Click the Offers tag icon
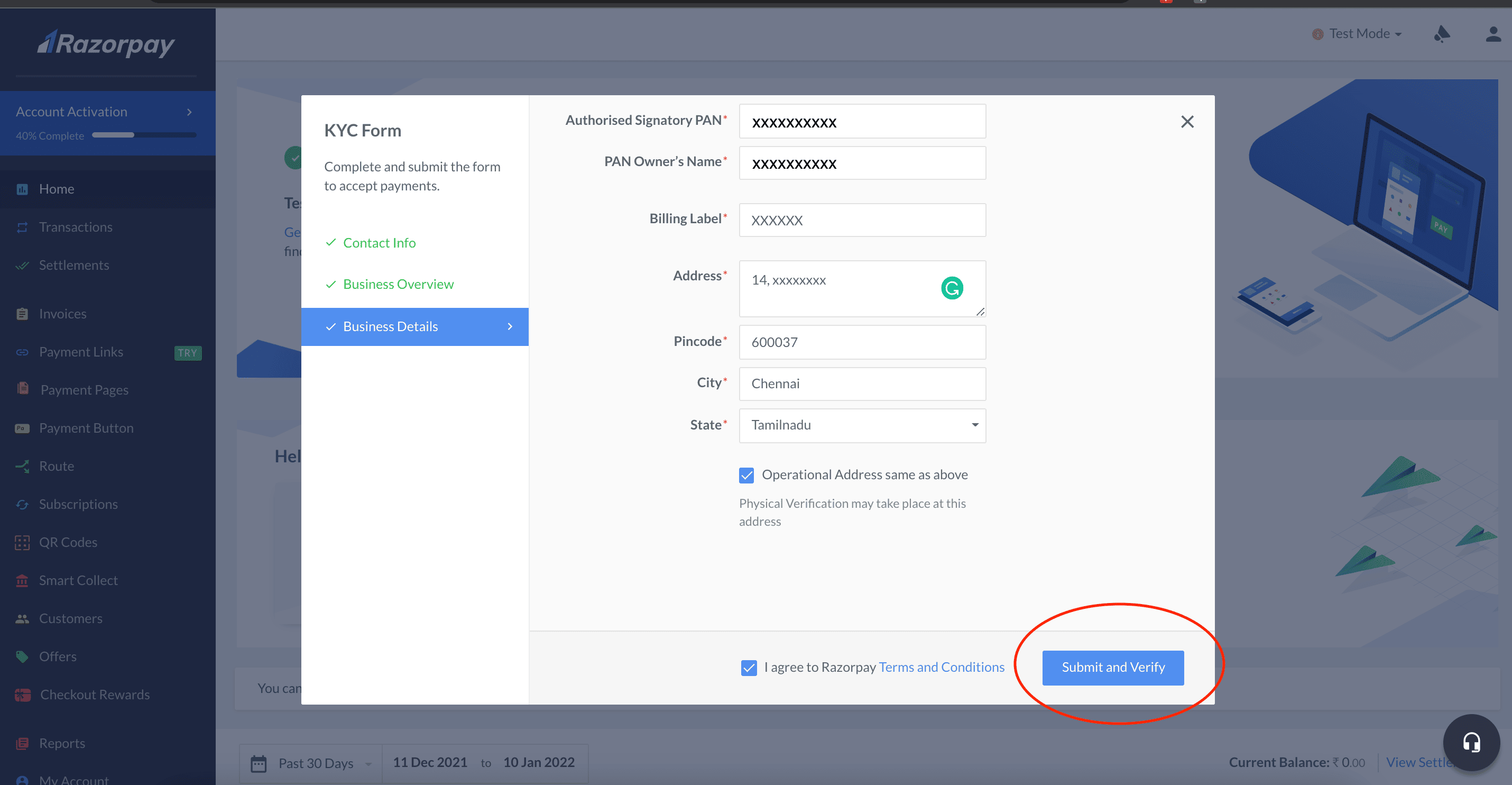The height and width of the screenshot is (785, 1512). pyautogui.click(x=22, y=656)
